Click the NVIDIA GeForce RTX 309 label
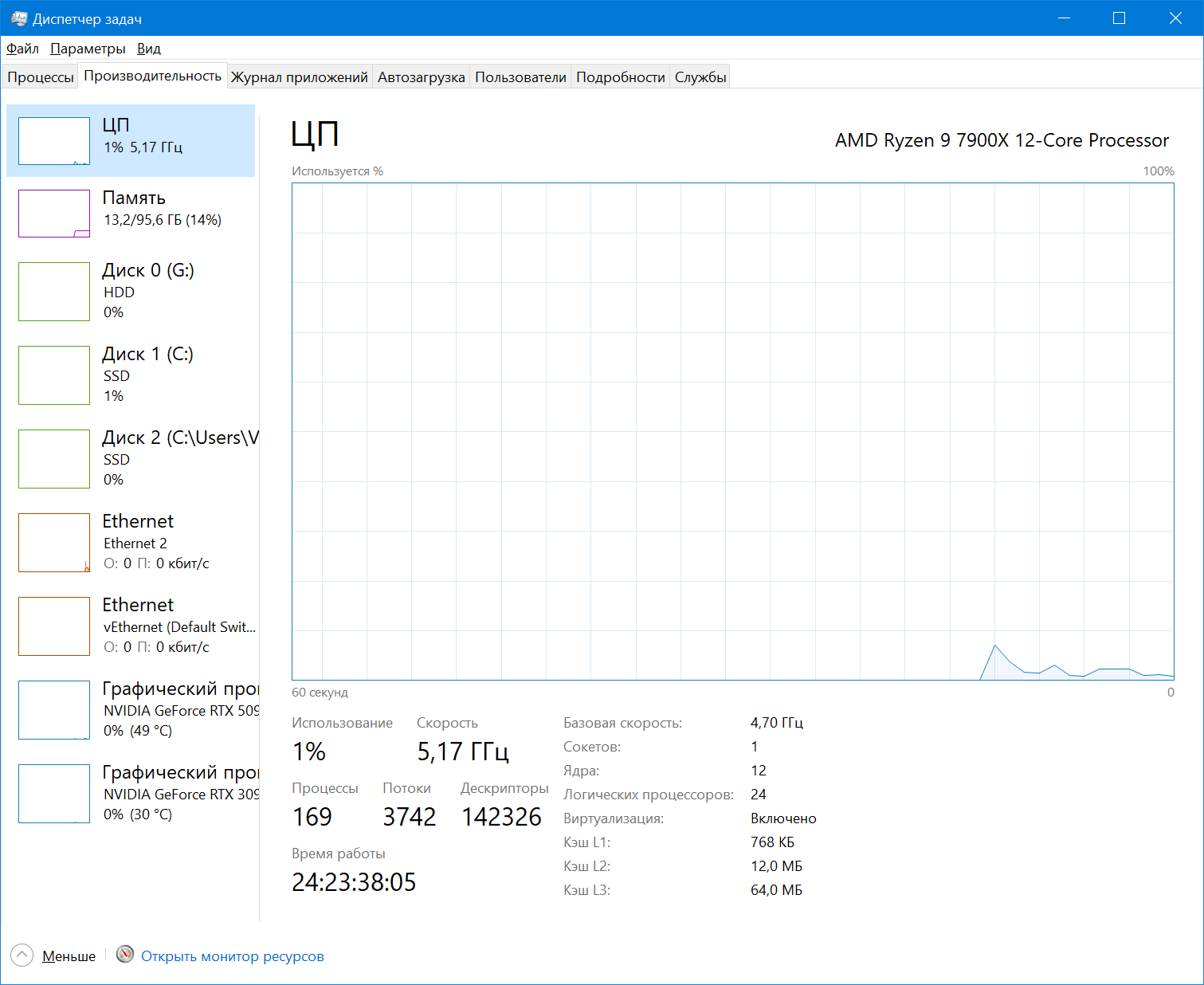 (x=181, y=795)
